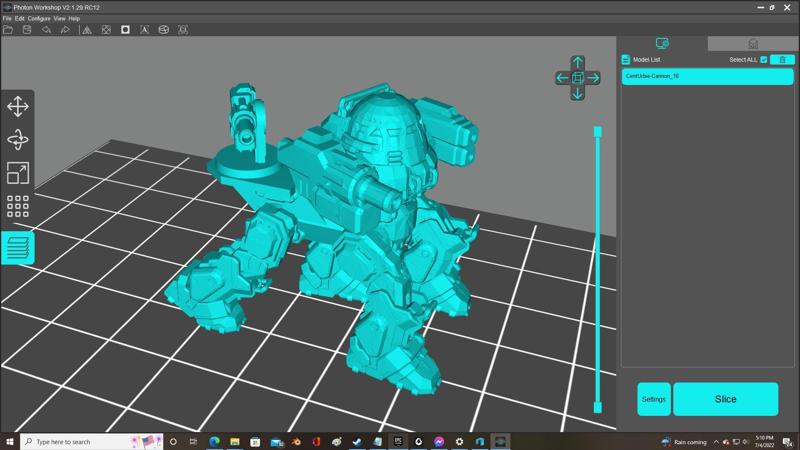Click the layers view tool in sidebar
800x450 pixels.
tap(17, 247)
